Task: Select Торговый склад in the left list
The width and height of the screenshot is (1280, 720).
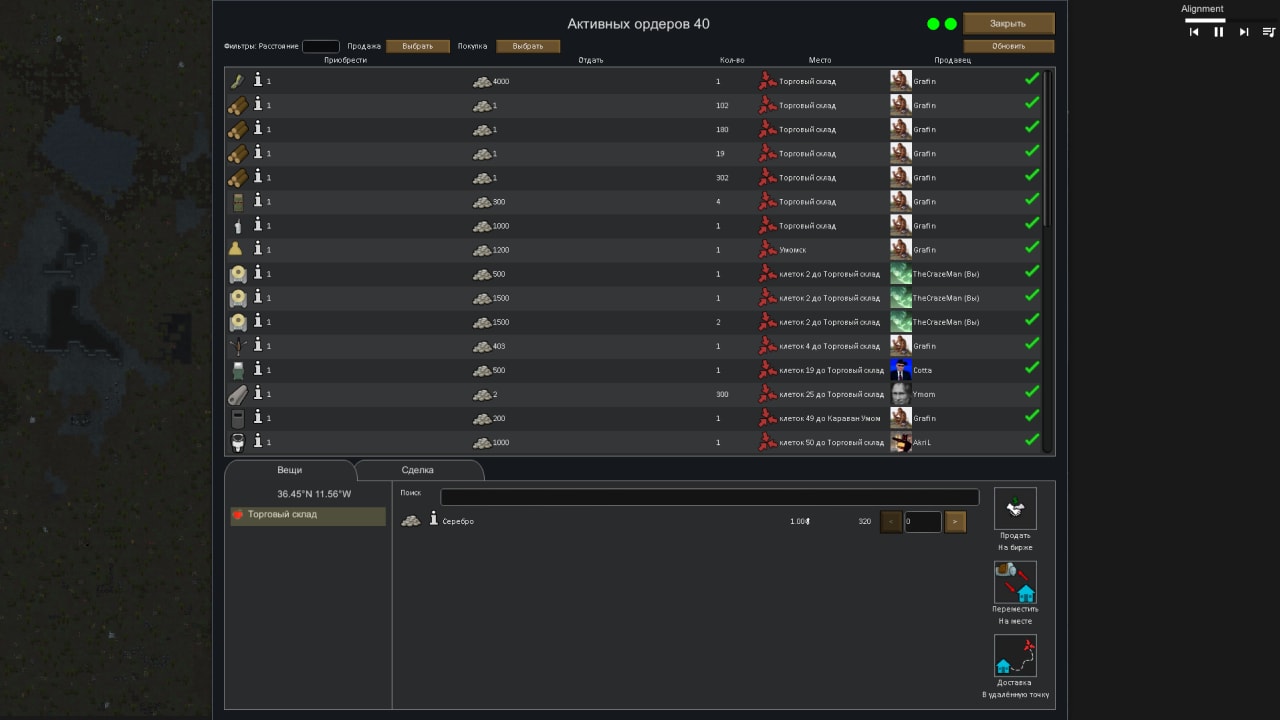Action: coord(308,515)
